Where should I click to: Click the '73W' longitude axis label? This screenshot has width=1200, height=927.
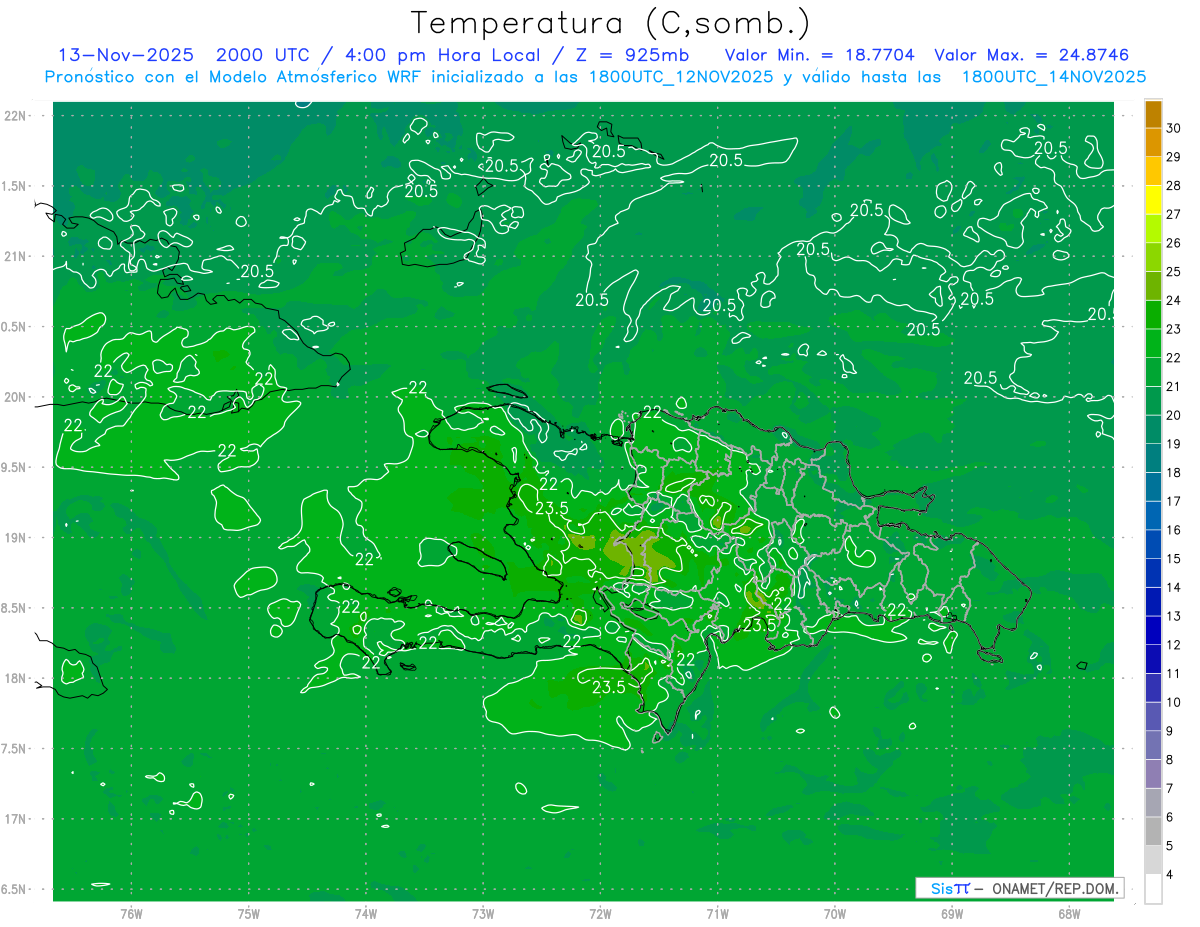click(x=483, y=913)
